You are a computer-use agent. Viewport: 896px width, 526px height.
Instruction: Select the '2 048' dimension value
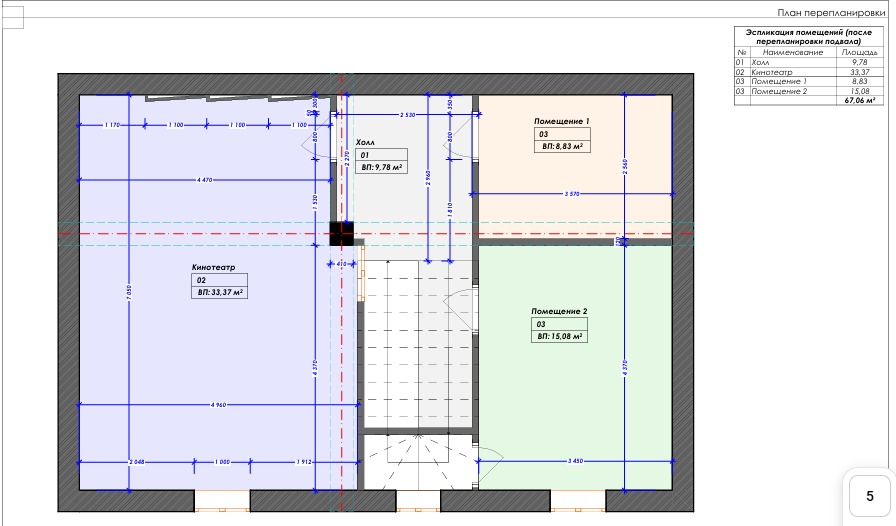coord(136,462)
